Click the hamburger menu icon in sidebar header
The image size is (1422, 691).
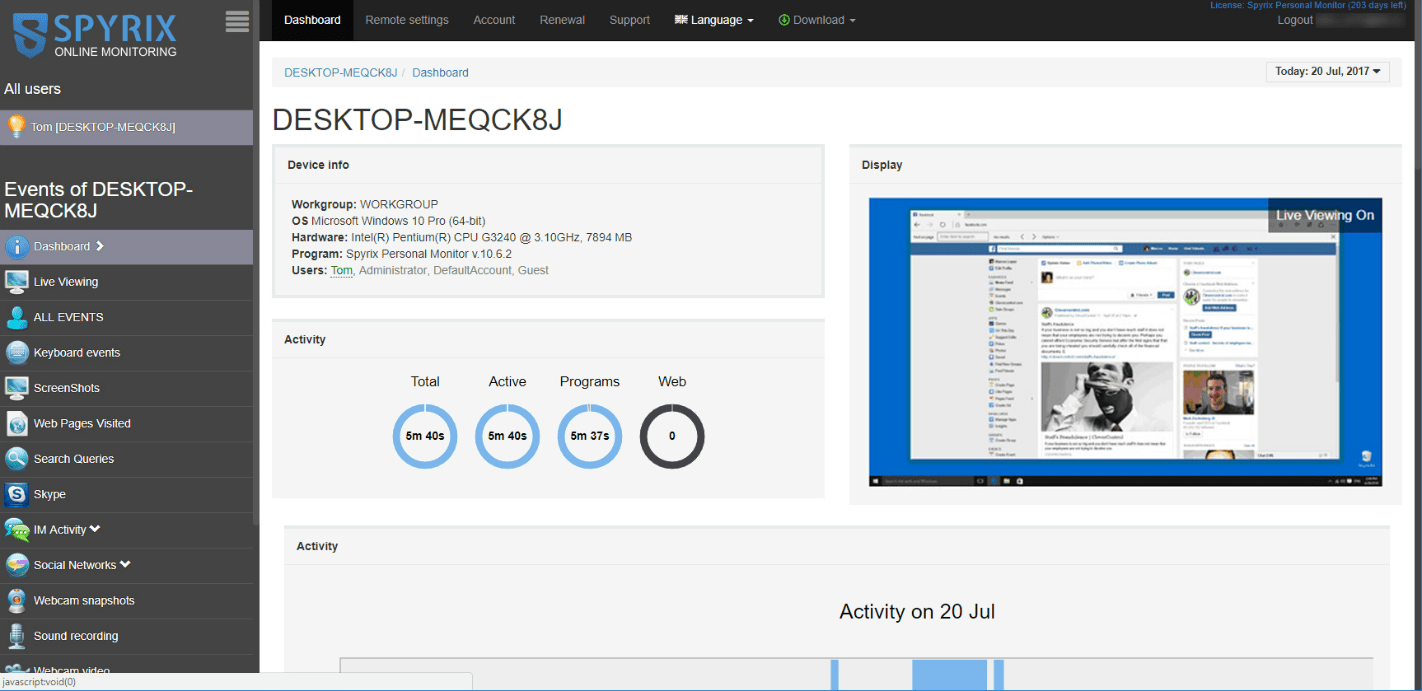click(237, 22)
